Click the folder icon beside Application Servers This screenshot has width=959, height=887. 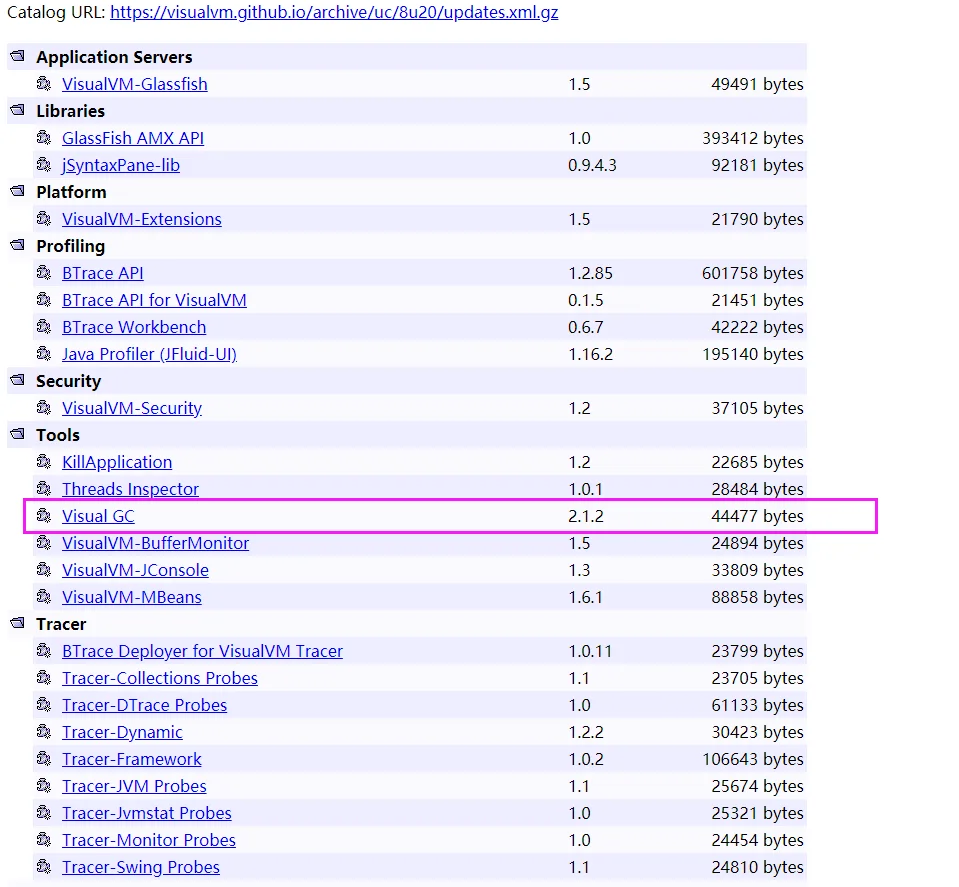coord(18,56)
